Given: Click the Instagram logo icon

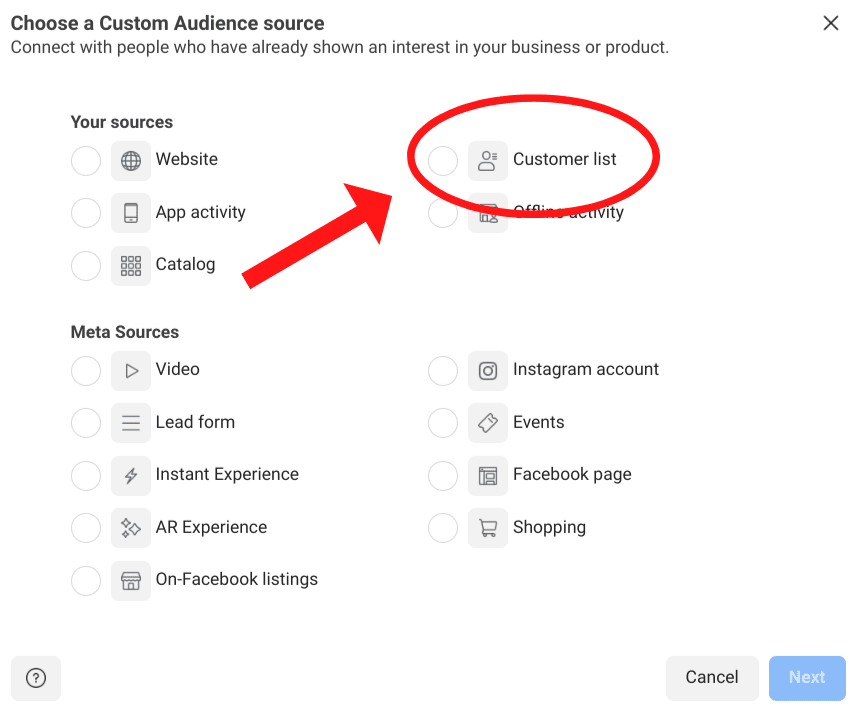Looking at the screenshot, I should coord(488,370).
